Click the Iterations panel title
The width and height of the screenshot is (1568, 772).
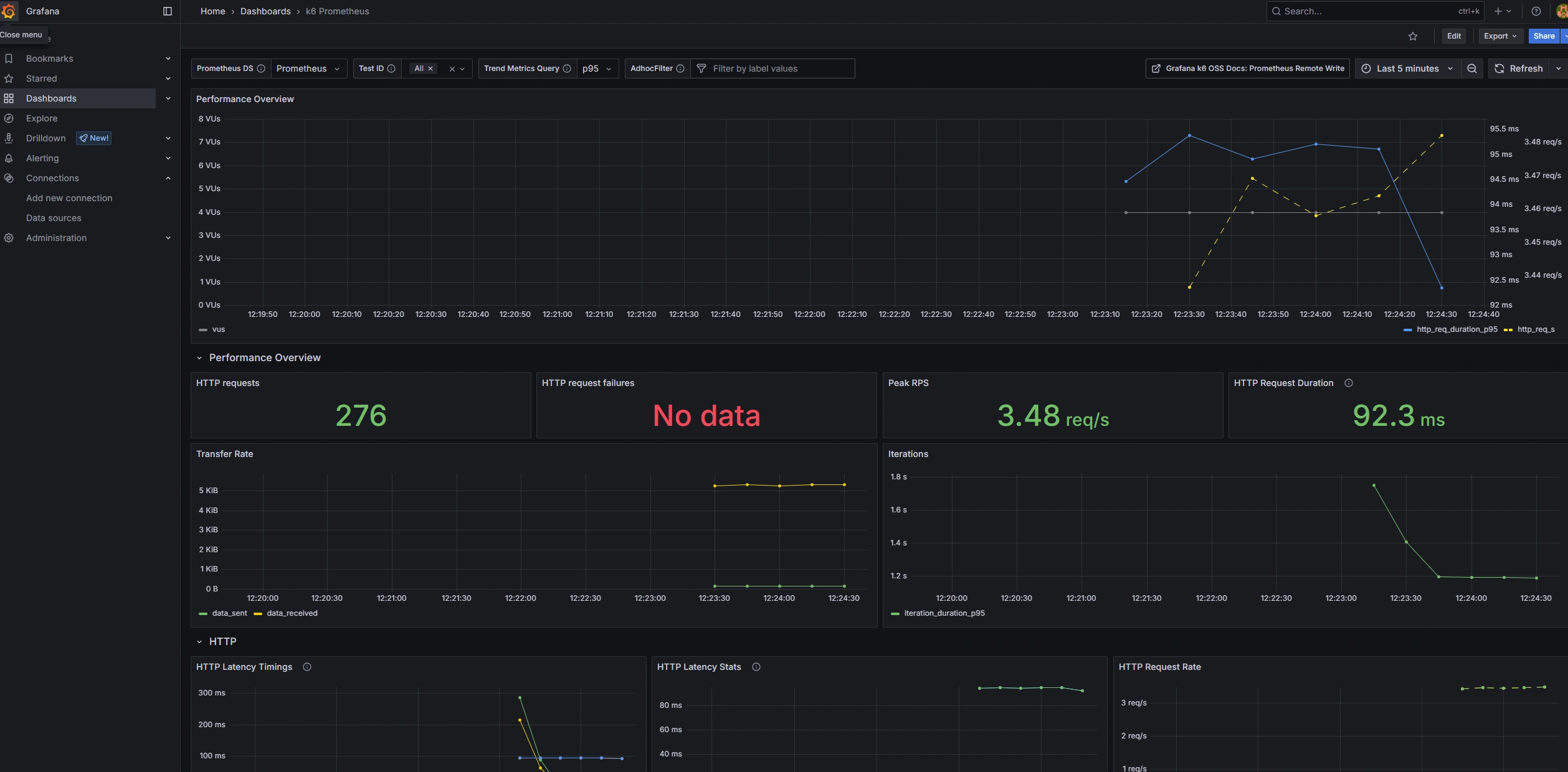point(908,454)
